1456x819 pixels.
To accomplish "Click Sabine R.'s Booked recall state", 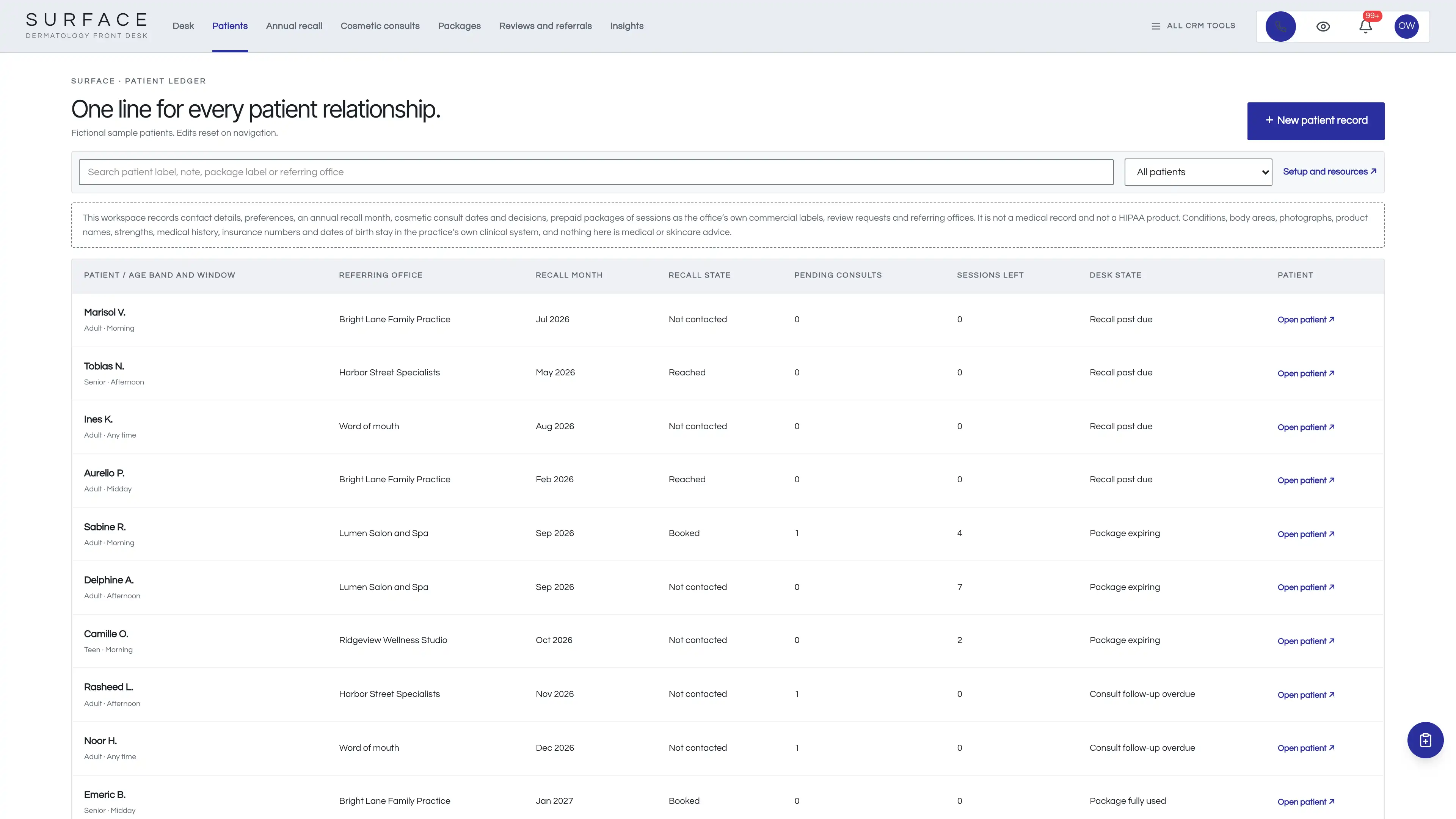I will tap(684, 533).
